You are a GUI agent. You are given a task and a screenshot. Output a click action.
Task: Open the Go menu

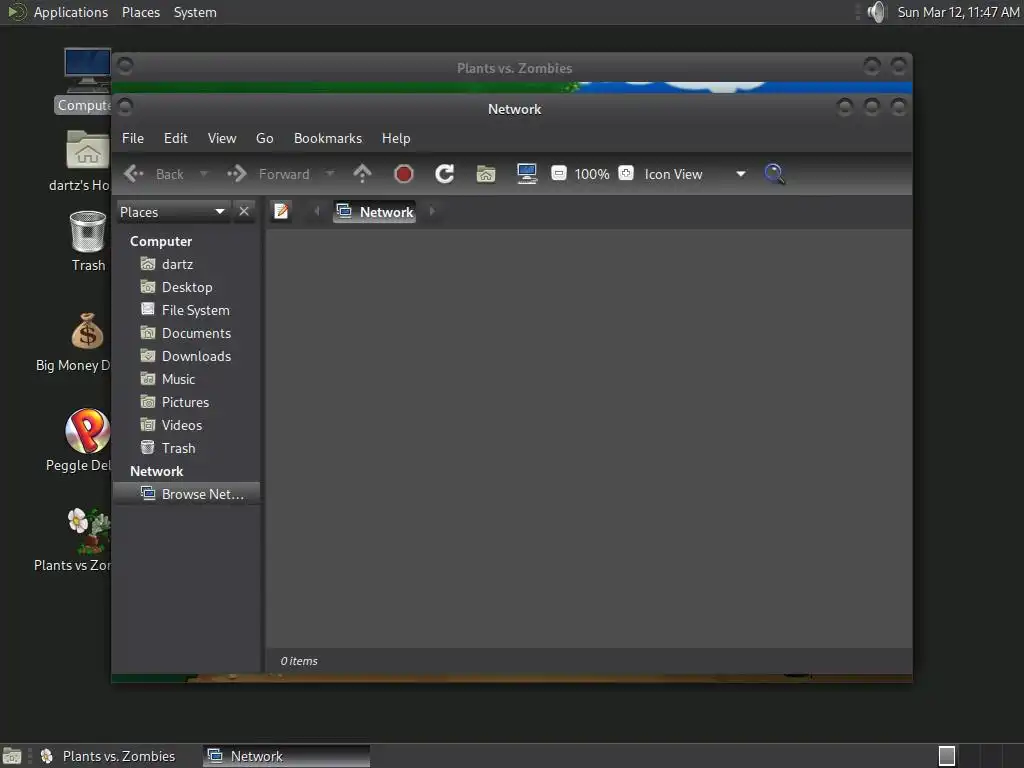[x=264, y=138]
